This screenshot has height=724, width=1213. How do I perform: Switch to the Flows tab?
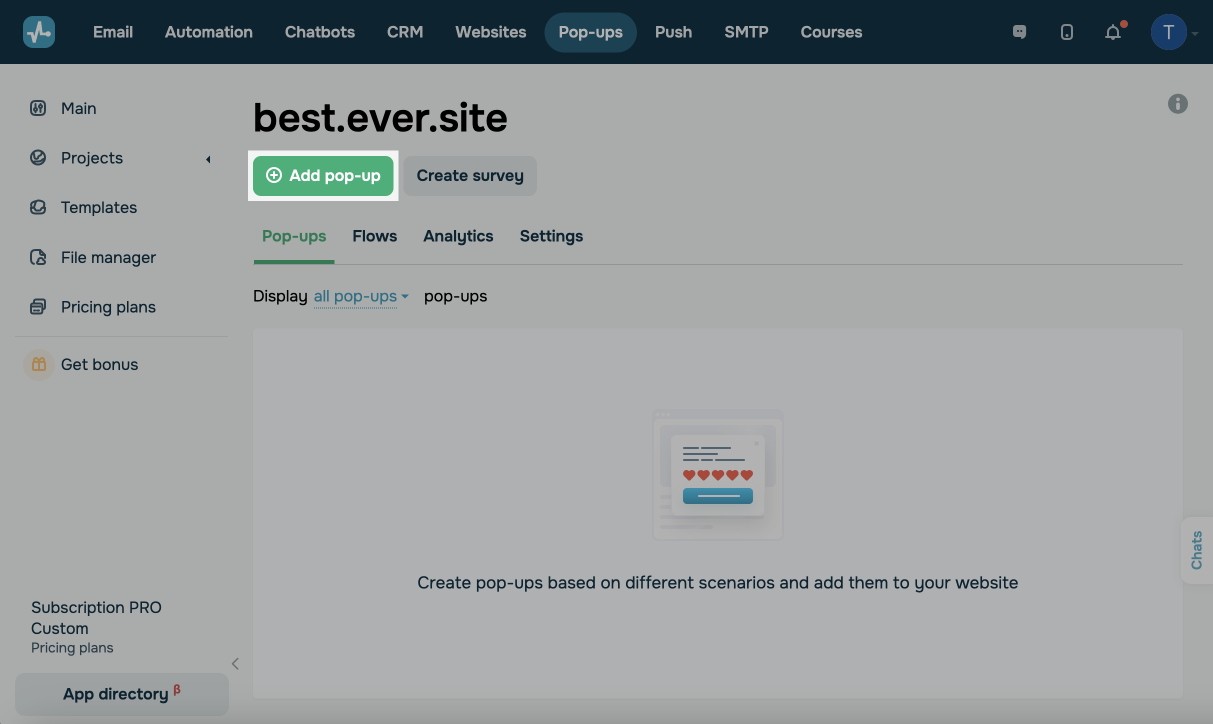[x=375, y=237]
